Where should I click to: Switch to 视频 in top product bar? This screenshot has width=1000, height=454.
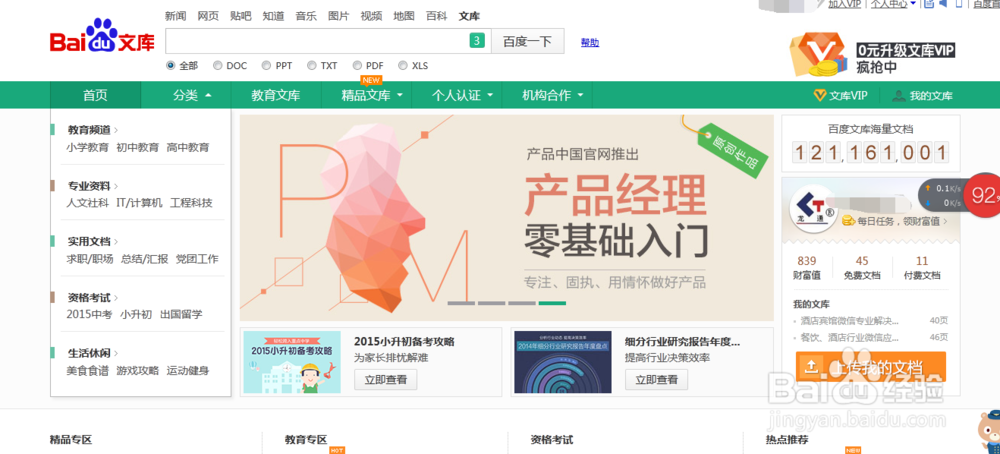[x=371, y=16]
